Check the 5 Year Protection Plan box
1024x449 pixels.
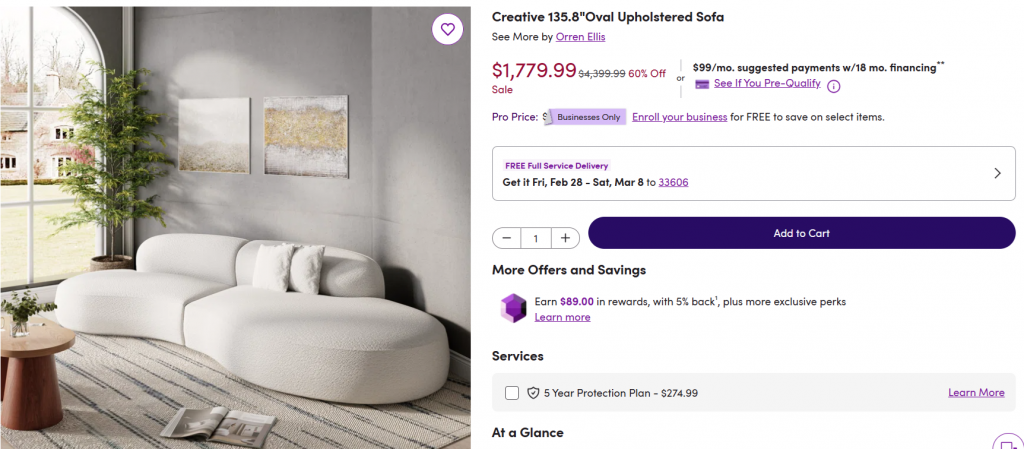tap(512, 393)
